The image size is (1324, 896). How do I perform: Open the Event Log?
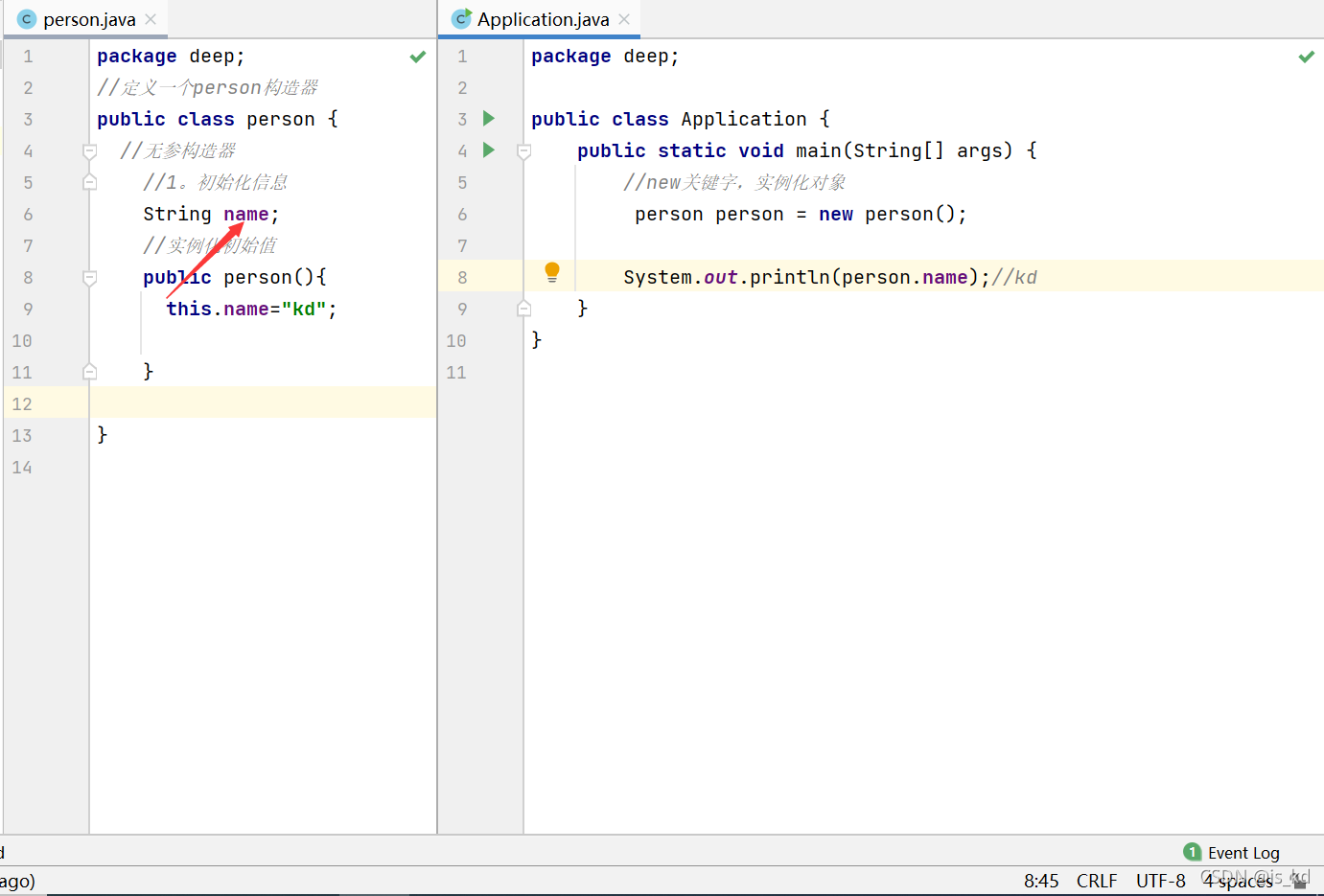[x=1243, y=853]
